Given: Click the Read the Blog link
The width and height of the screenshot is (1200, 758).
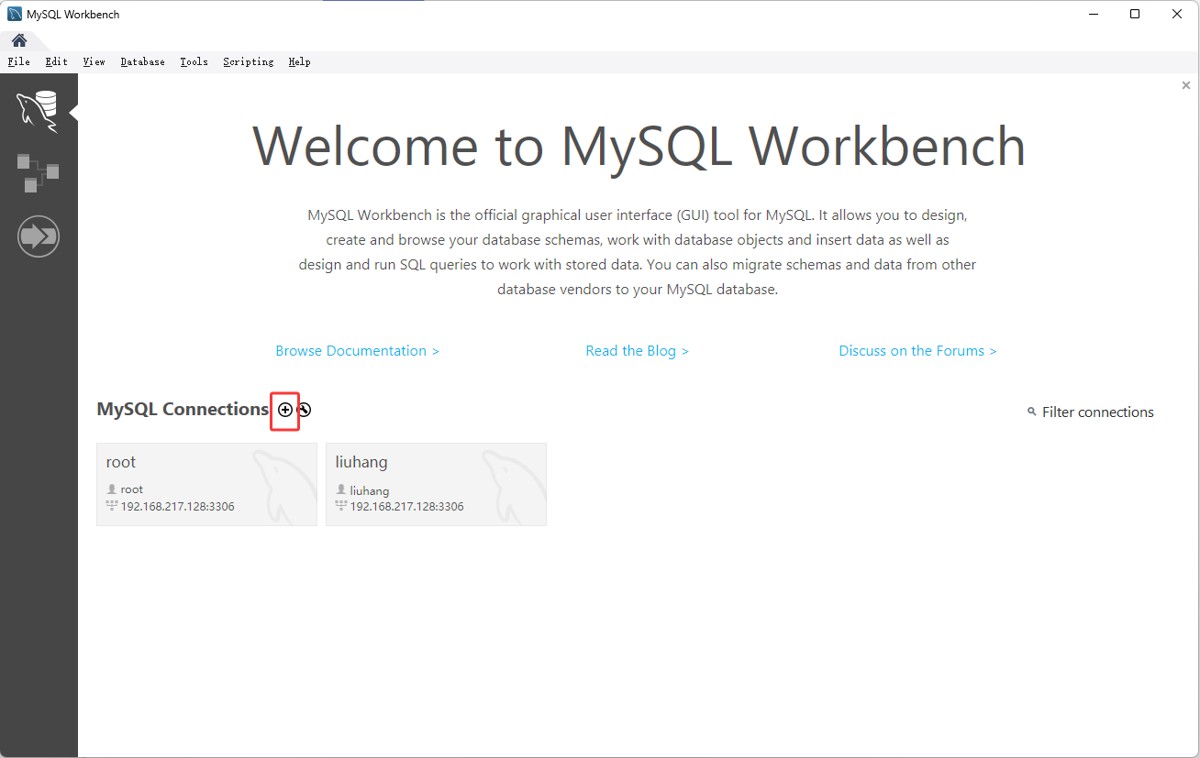Looking at the screenshot, I should 637,351.
